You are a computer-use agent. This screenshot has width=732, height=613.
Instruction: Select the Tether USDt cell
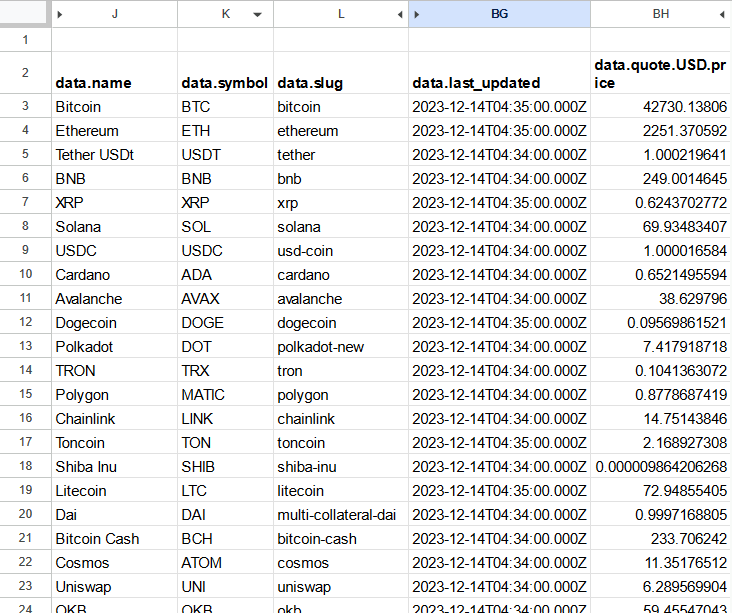click(x=114, y=155)
